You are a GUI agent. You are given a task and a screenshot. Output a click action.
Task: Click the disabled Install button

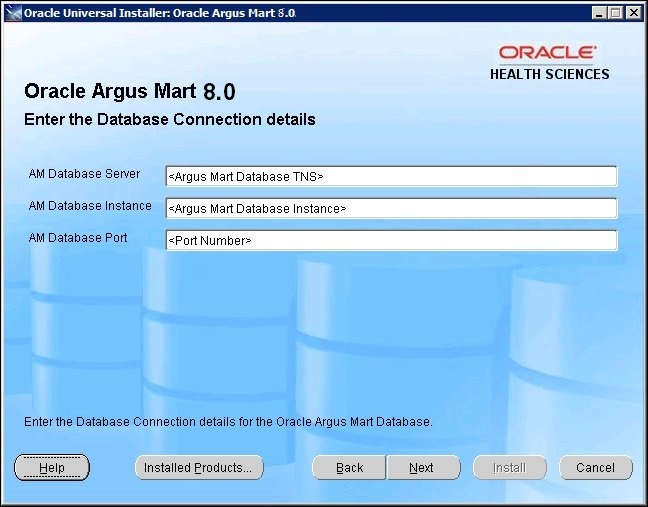(x=510, y=467)
